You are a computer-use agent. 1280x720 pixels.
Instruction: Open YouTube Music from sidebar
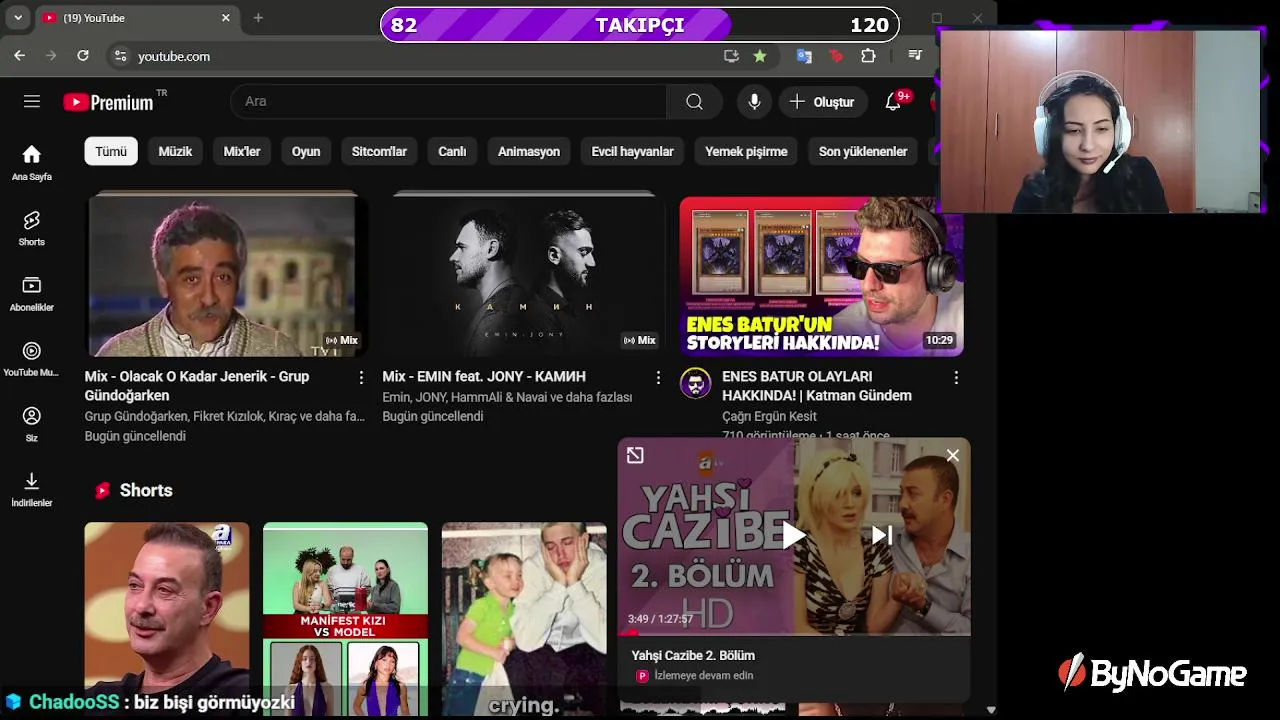(x=32, y=358)
